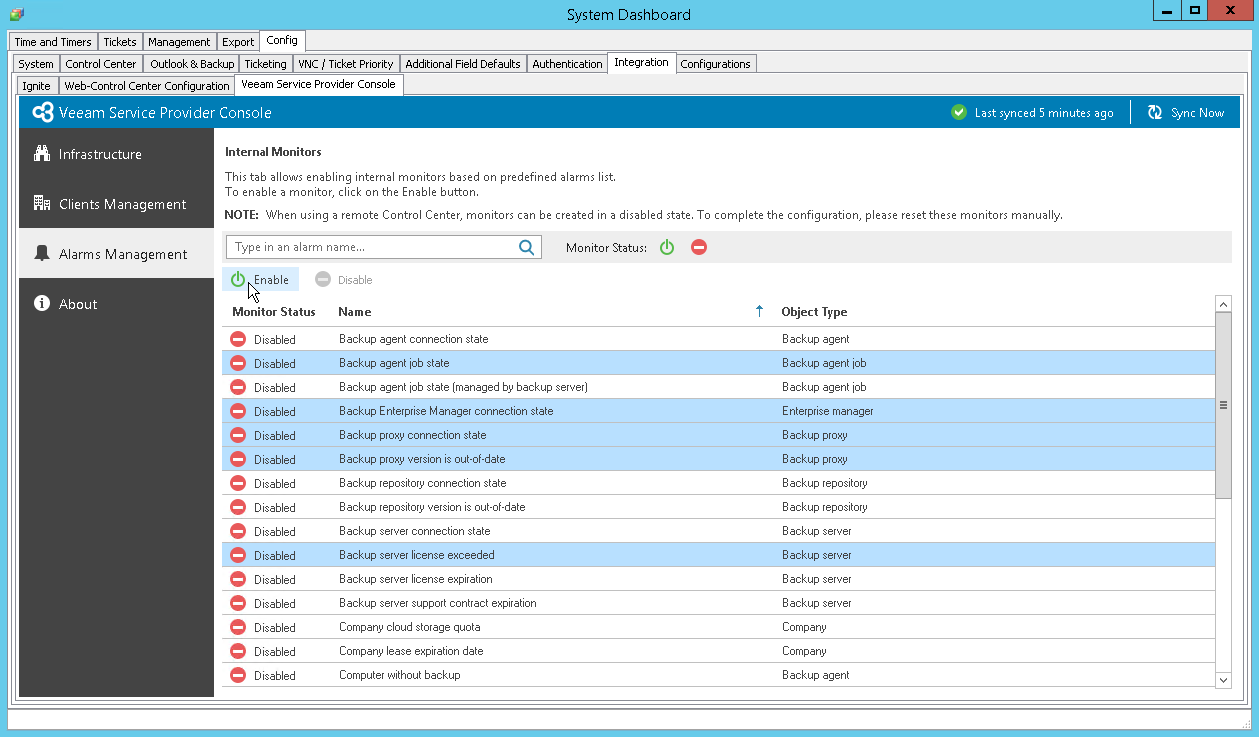Toggle the red disabled Monitor Status filter
This screenshot has height=737, width=1259.
click(698, 246)
